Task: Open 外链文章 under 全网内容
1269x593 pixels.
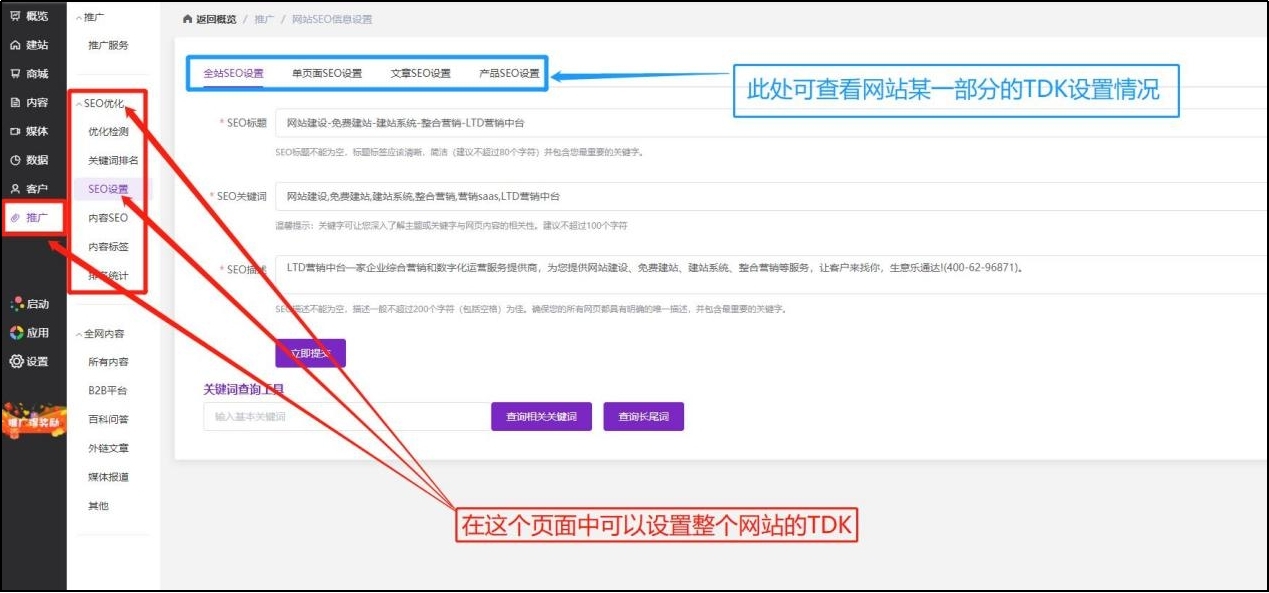Action: [108, 449]
